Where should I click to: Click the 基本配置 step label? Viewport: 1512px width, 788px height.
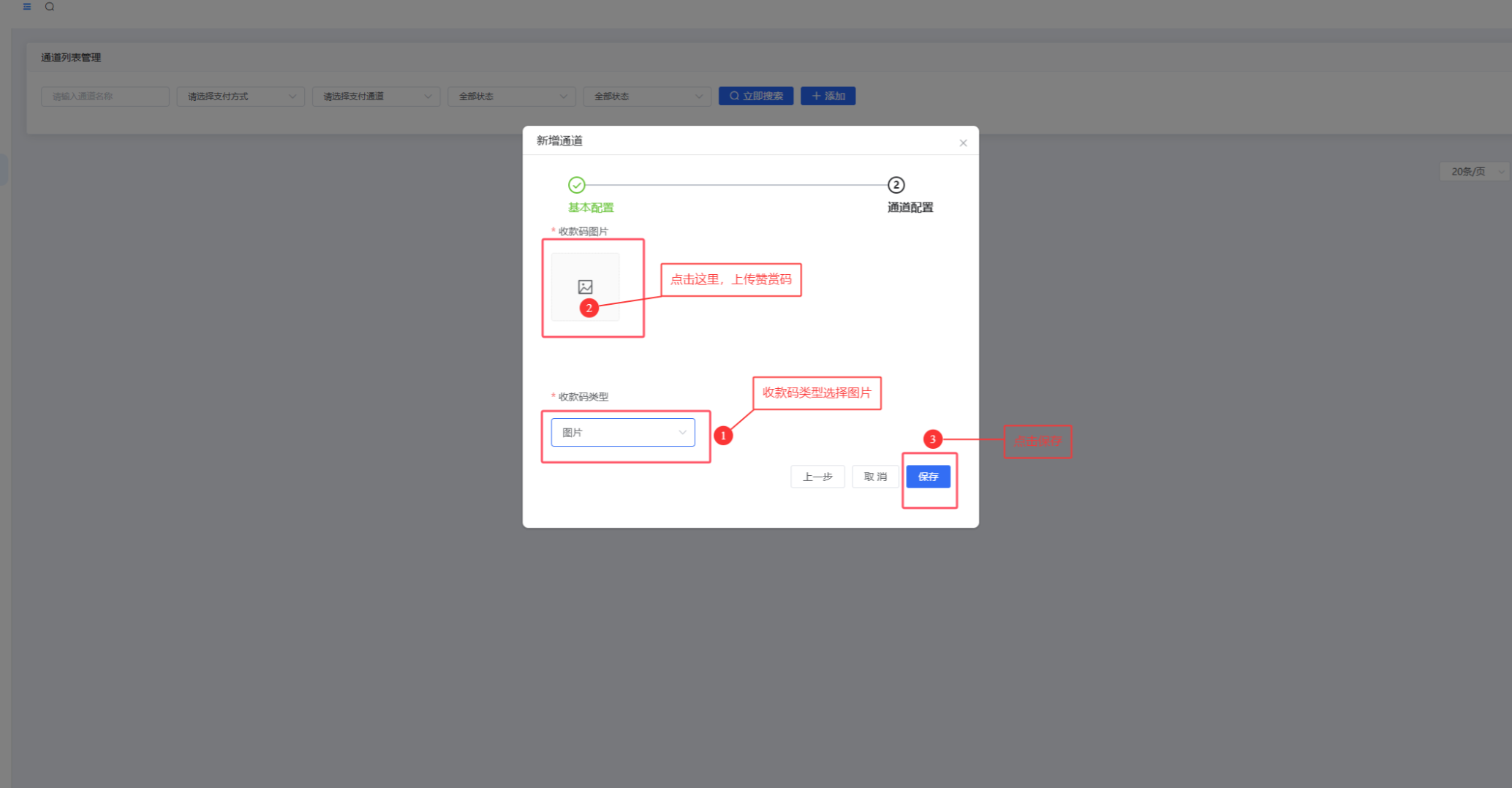591,208
